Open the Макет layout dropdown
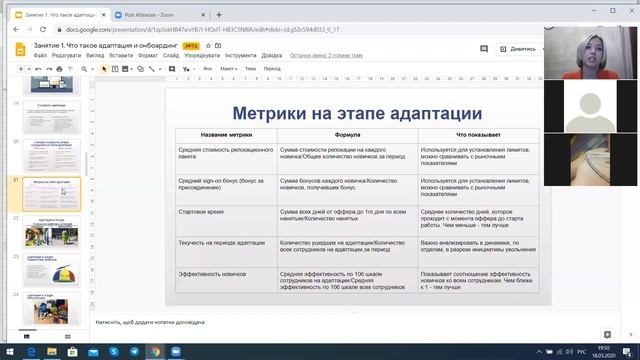This screenshot has height=360, width=640. pos(229,69)
